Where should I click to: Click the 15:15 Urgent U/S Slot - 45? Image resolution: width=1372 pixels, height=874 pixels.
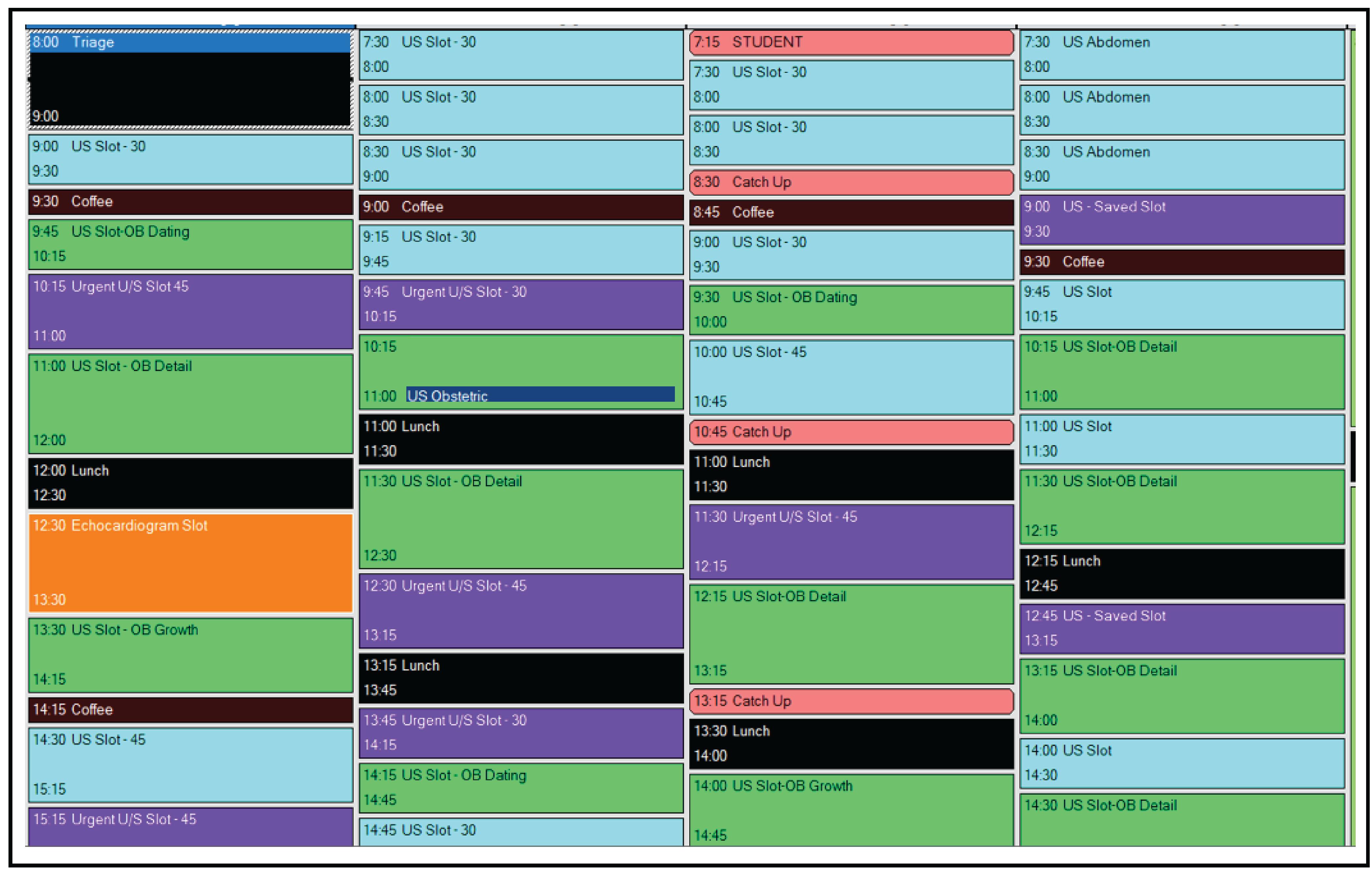pyautogui.click(x=190, y=826)
